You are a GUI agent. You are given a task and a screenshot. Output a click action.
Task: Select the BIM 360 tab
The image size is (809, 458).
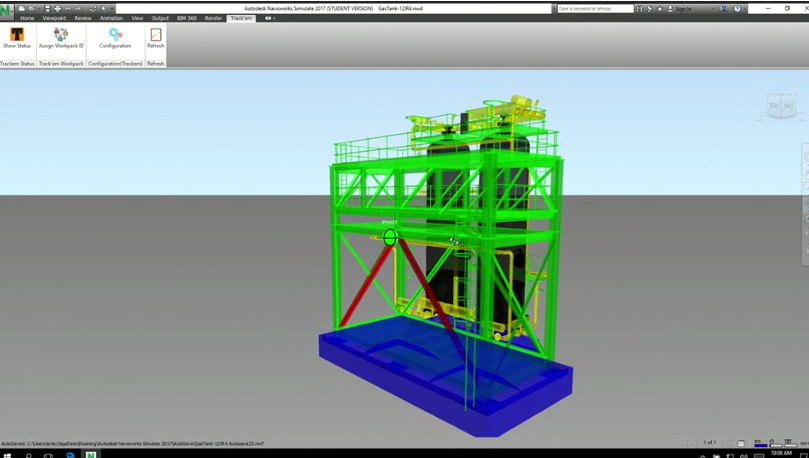coord(187,18)
